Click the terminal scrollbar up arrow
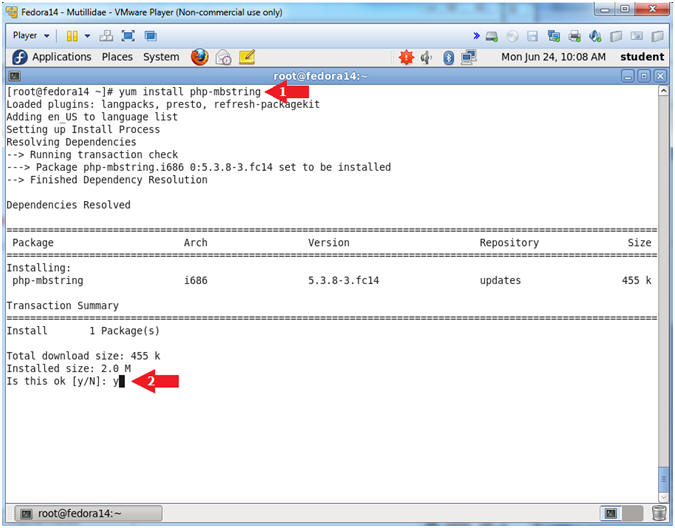 coord(663,91)
